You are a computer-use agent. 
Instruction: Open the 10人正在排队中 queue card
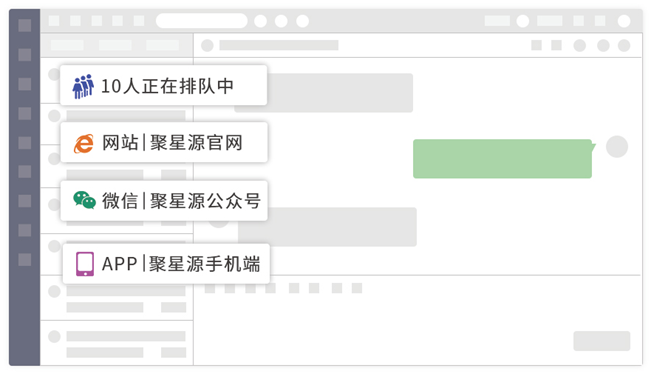[164, 85]
